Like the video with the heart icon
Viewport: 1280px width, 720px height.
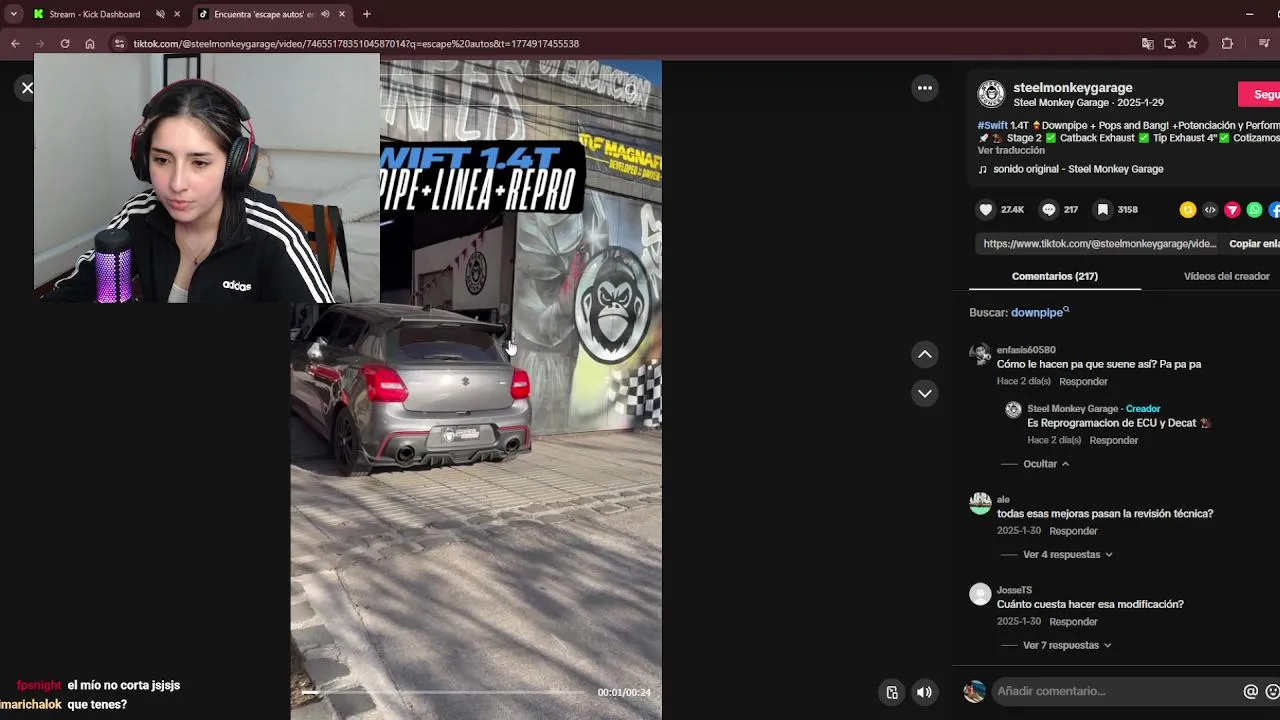point(986,209)
